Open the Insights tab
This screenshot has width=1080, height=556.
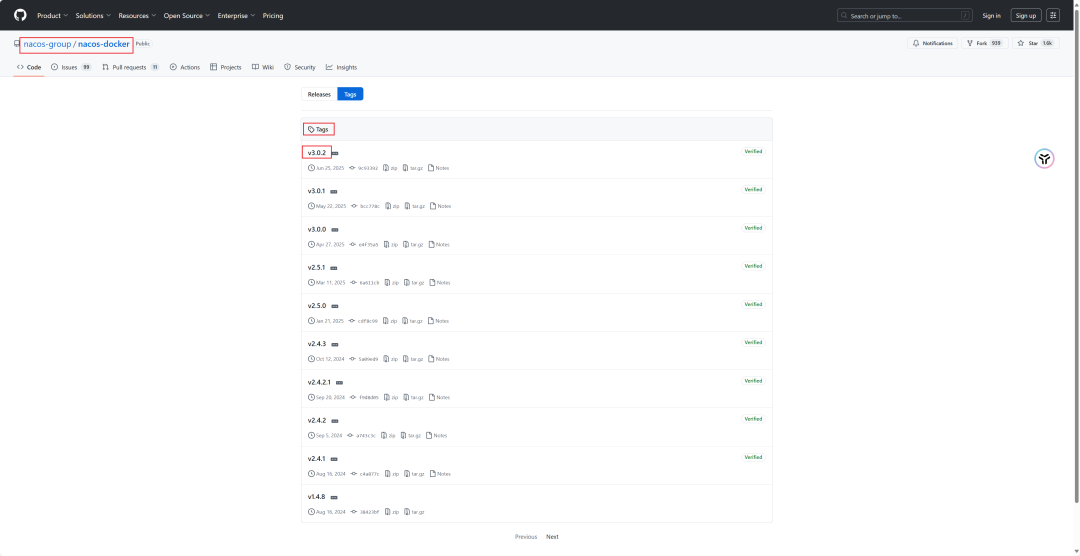click(342, 68)
